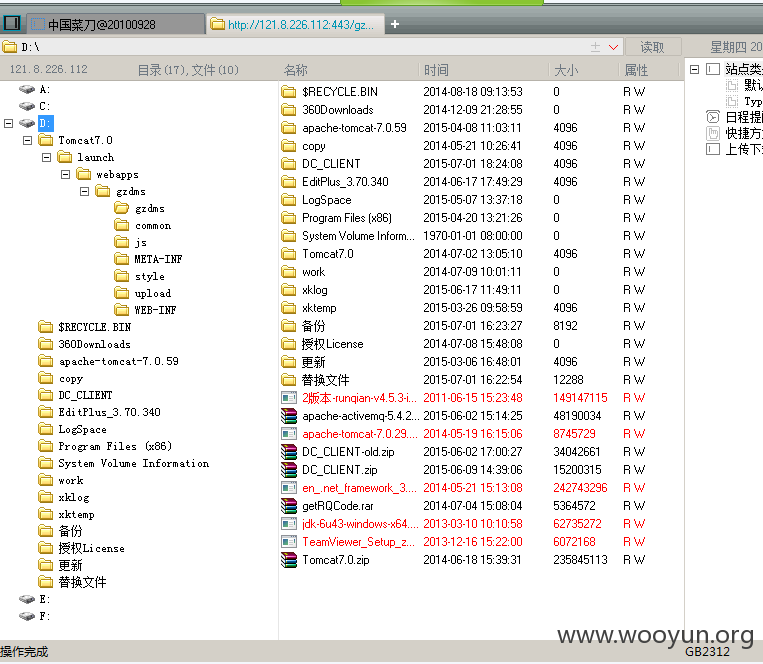Select LogSpace folder in left tree
Screen dimensions: 763x664
82,429
